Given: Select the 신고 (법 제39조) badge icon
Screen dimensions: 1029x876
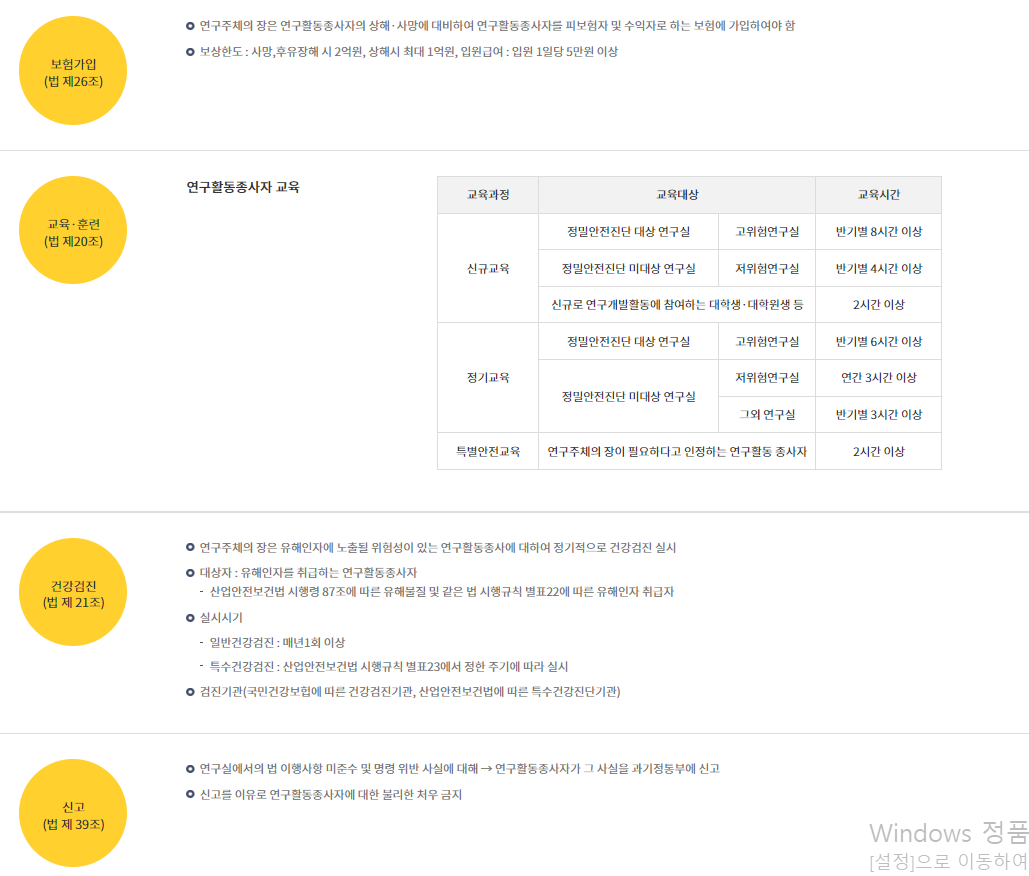Looking at the screenshot, I should coord(72,814).
